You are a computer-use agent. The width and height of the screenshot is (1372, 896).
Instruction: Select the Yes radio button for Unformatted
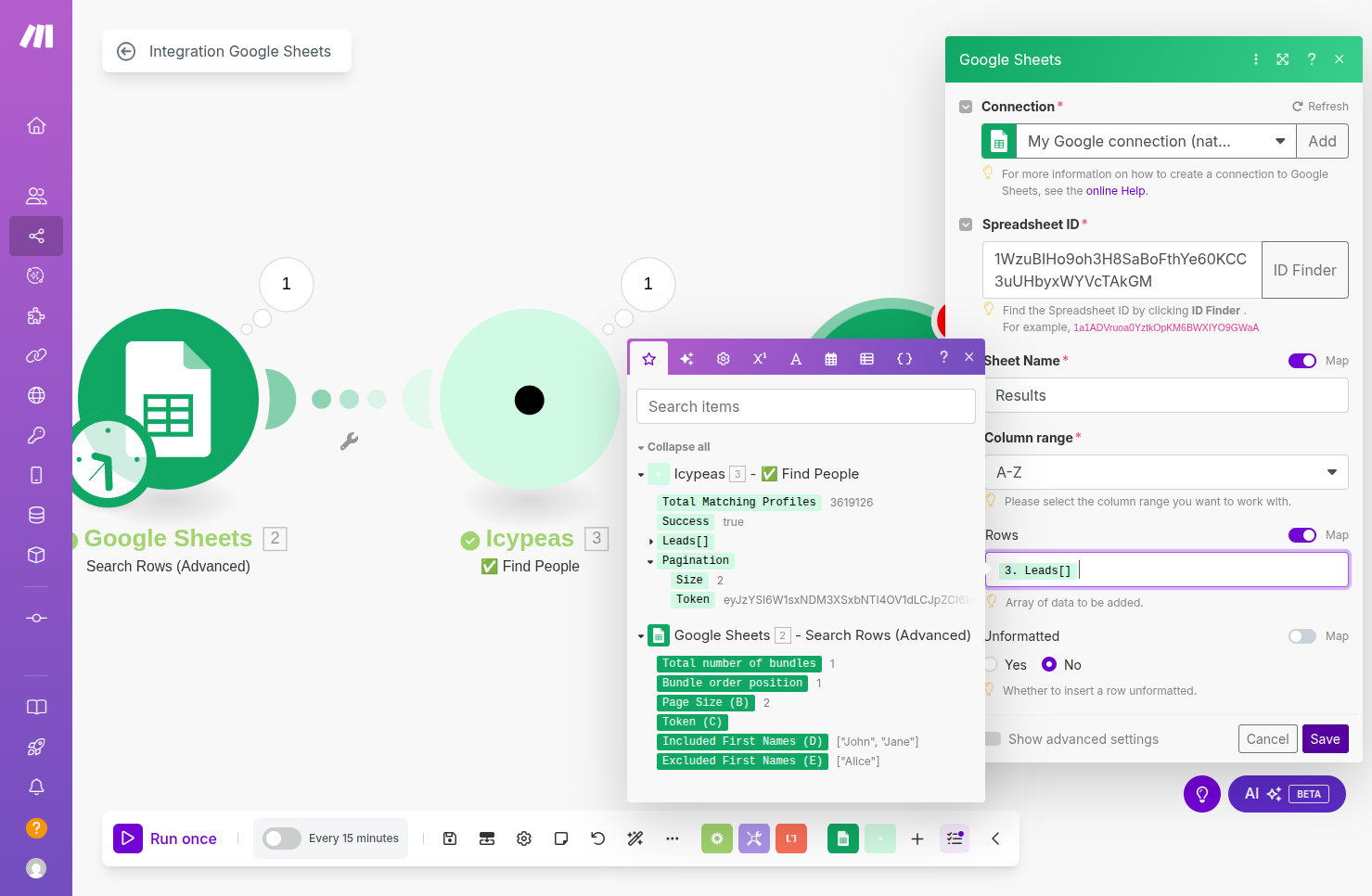(991, 664)
